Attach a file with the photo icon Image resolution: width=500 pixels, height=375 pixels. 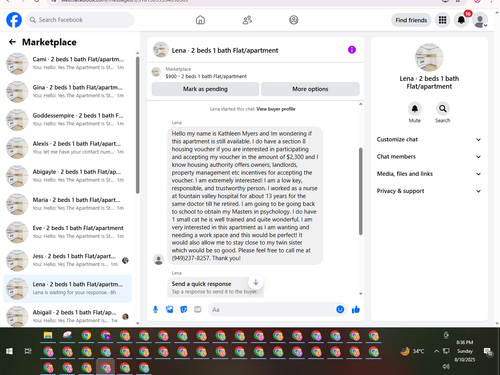click(170, 310)
